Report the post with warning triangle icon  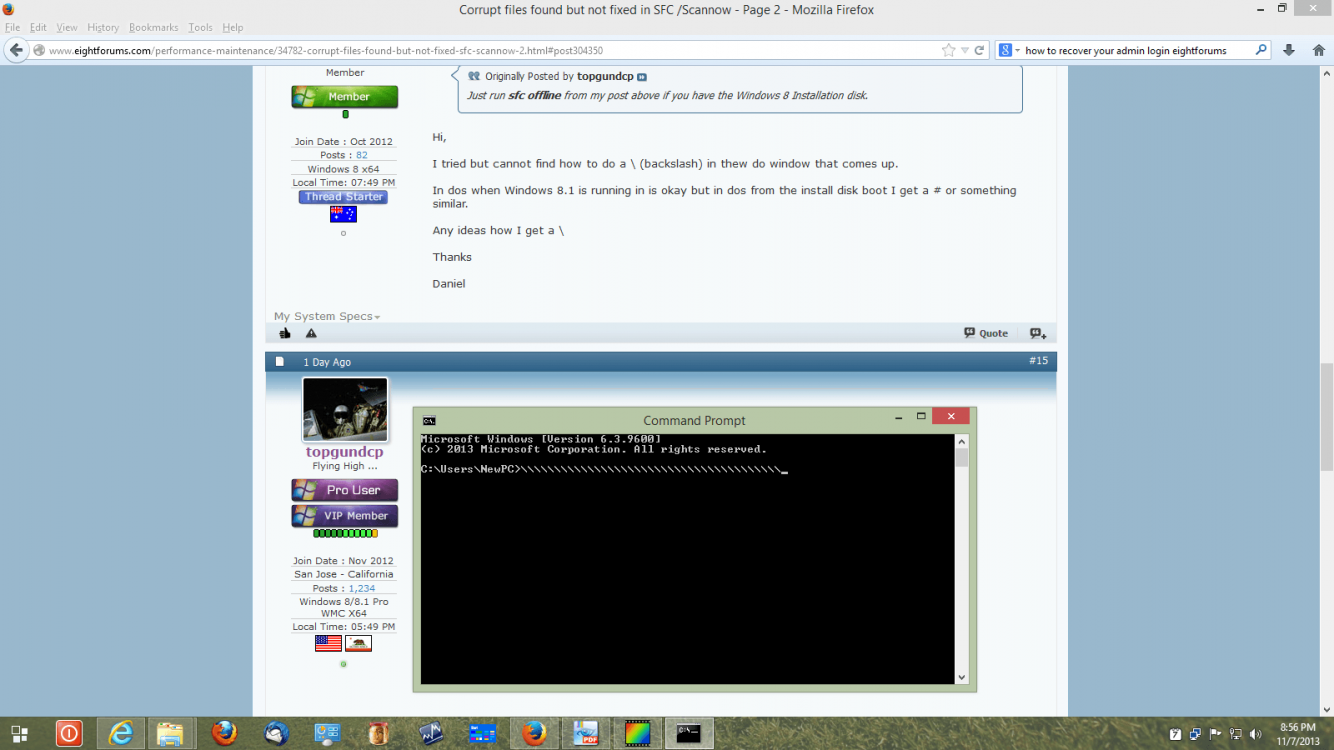311,333
